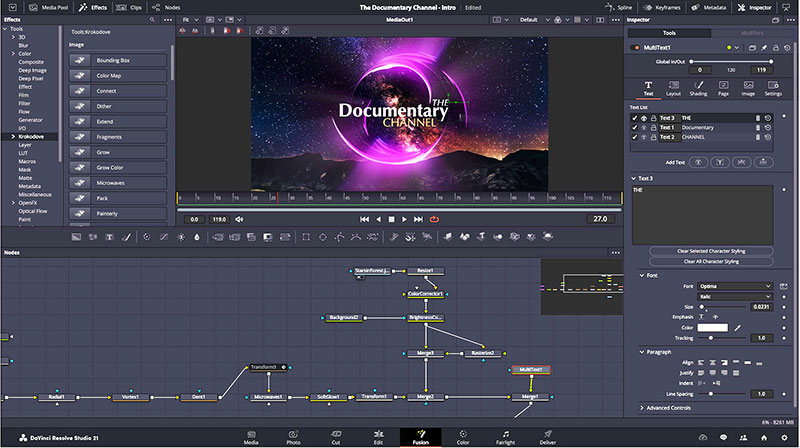Click the font Size value field

(761, 307)
